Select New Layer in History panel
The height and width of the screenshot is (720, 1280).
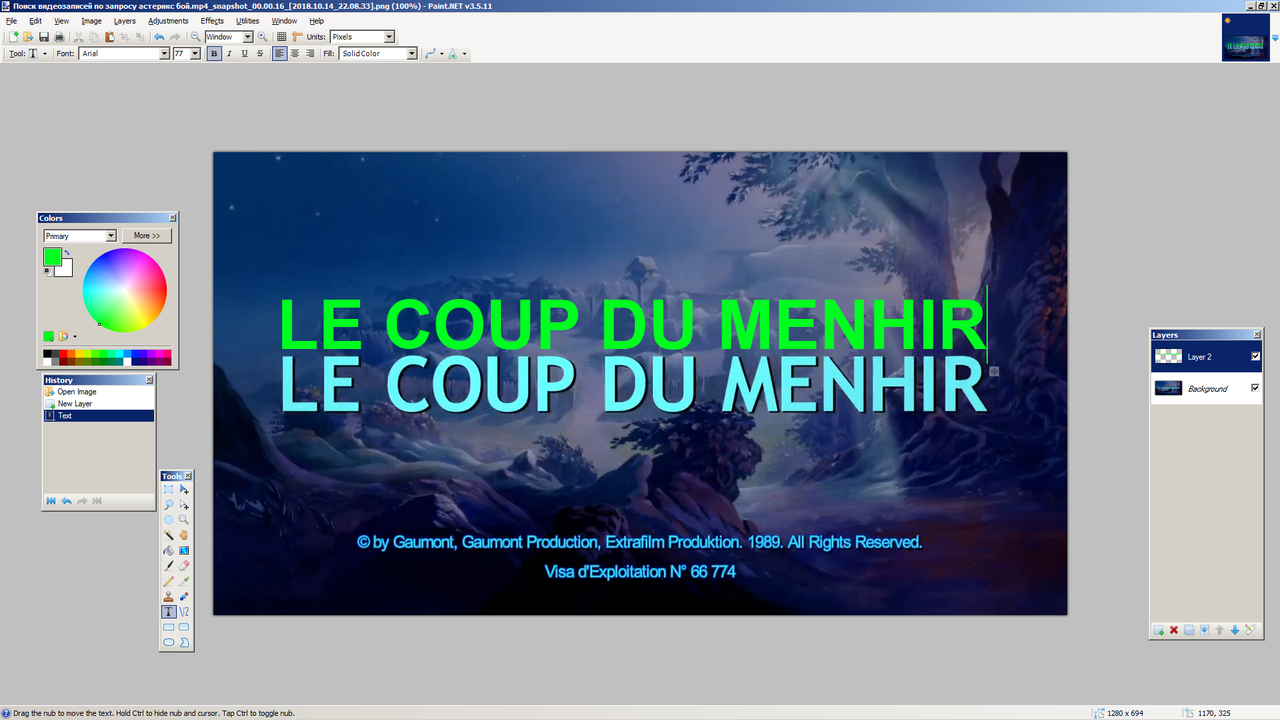click(99, 404)
